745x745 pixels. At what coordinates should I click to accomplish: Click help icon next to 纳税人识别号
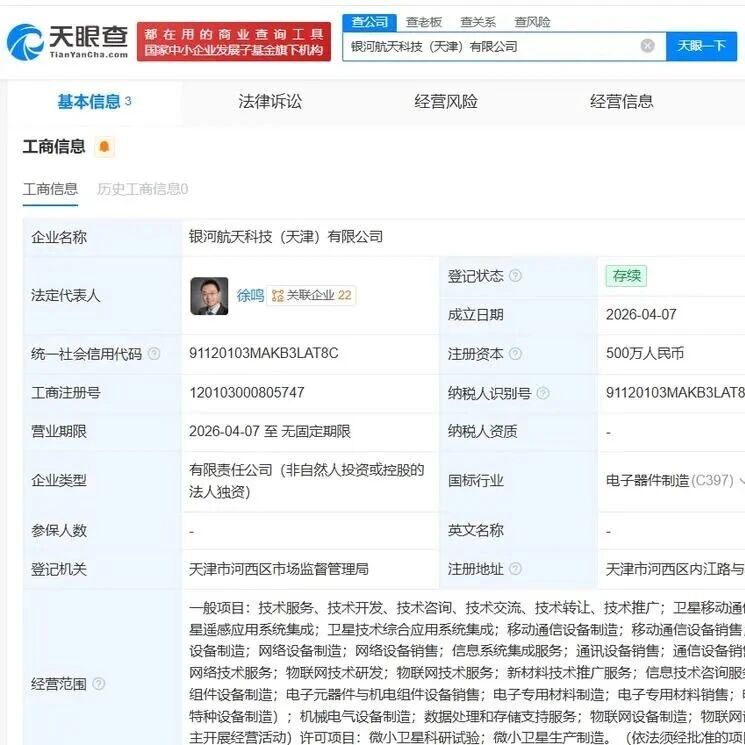(x=543, y=393)
